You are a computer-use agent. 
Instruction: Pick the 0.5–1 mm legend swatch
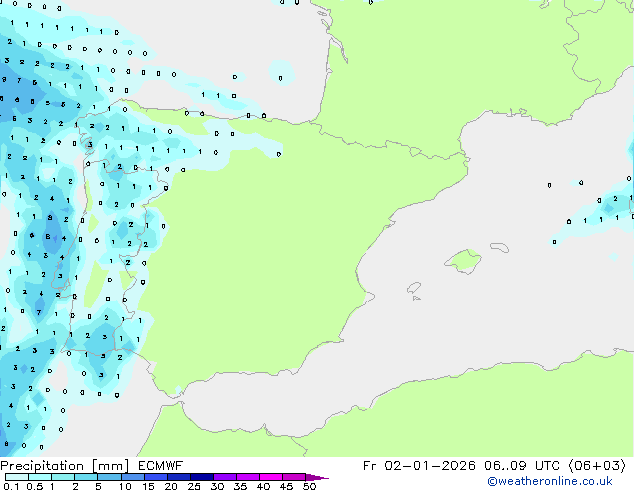(x=40, y=477)
